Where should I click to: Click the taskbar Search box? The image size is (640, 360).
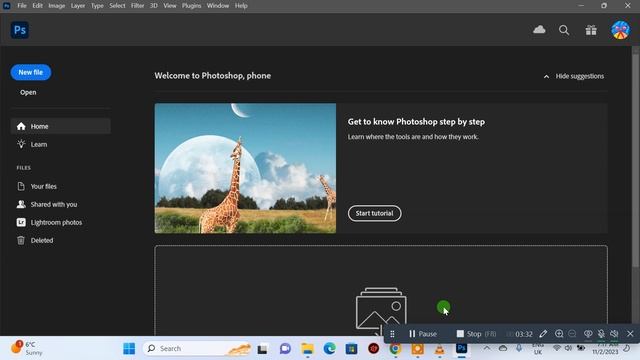[x=198, y=349]
